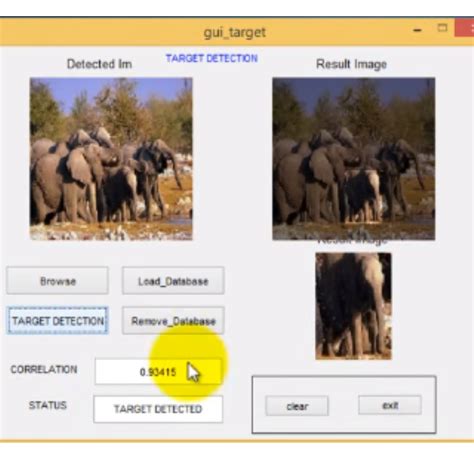Click the Browse button
The image size is (474, 474).
coord(57,281)
